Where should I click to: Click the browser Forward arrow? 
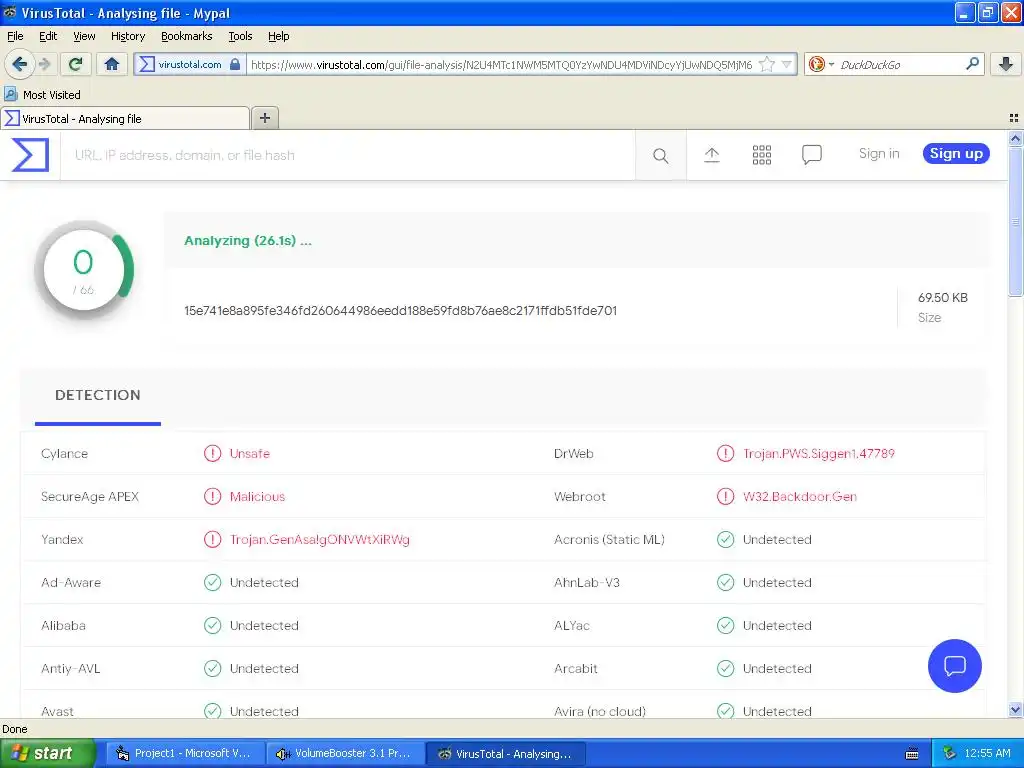coord(44,64)
